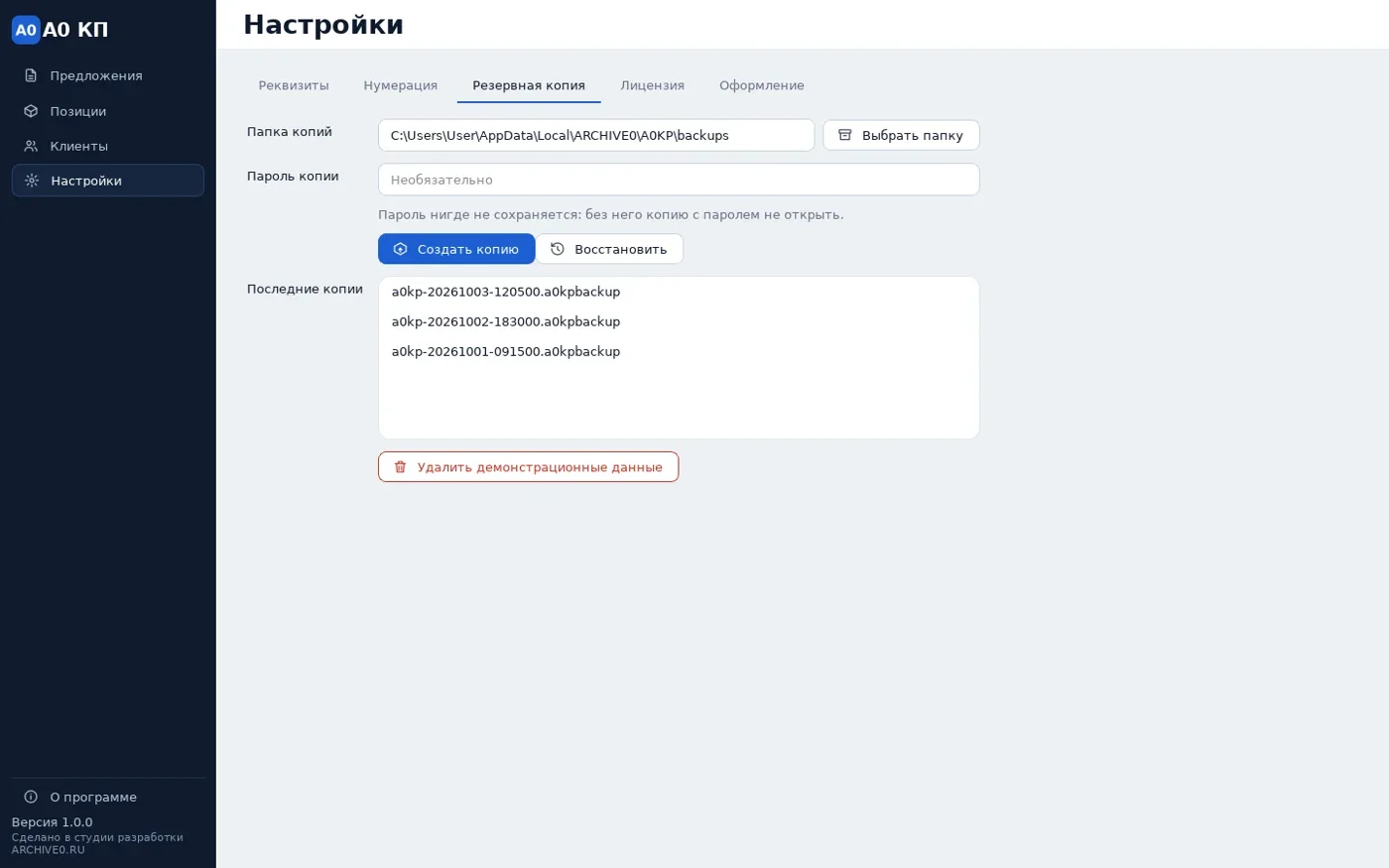The width and height of the screenshot is (1389, 868).
Task: Select the Резервная копия tab
Action: (x=529, y=85)
